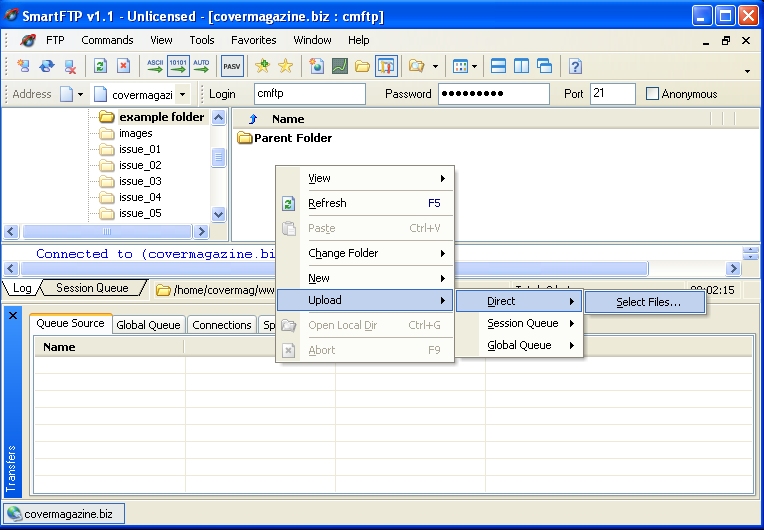
Task: Click the Abort icon in the toolbar
Action: [124, 66]
